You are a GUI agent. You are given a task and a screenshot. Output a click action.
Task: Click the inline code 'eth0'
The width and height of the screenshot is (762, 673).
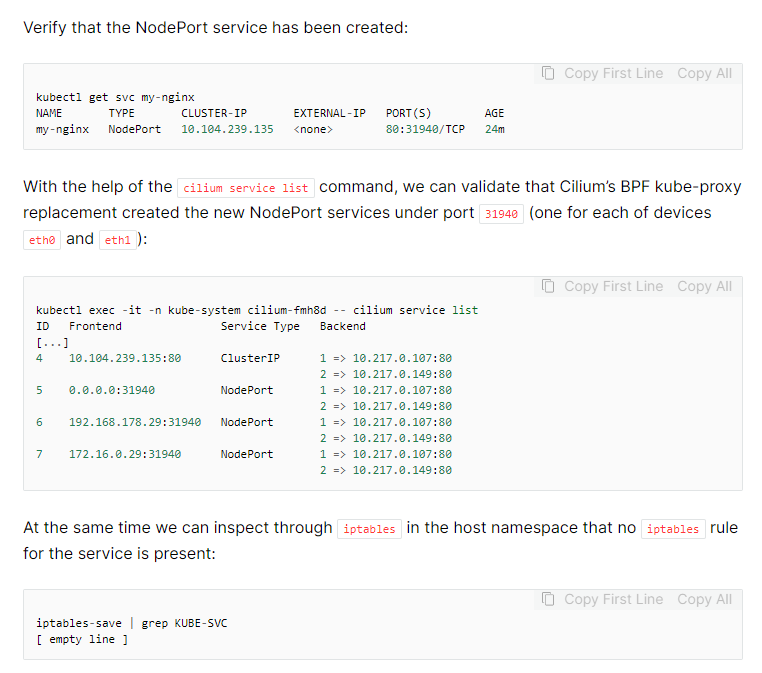pyautogui.click(x=42, y=240)
